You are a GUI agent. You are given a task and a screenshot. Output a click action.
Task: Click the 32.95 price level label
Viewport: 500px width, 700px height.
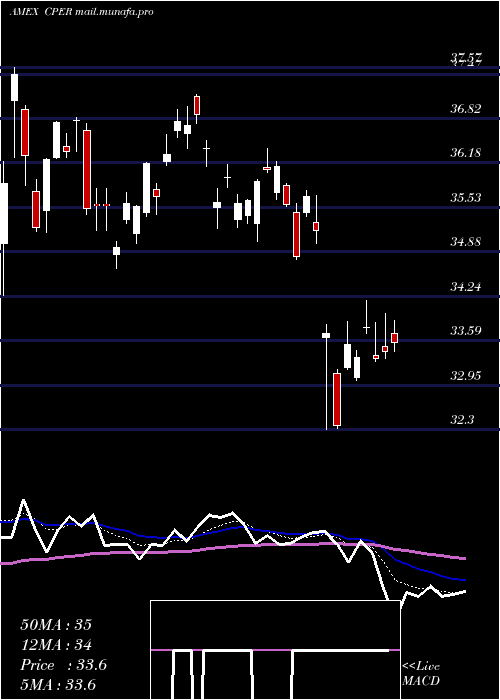466,375
